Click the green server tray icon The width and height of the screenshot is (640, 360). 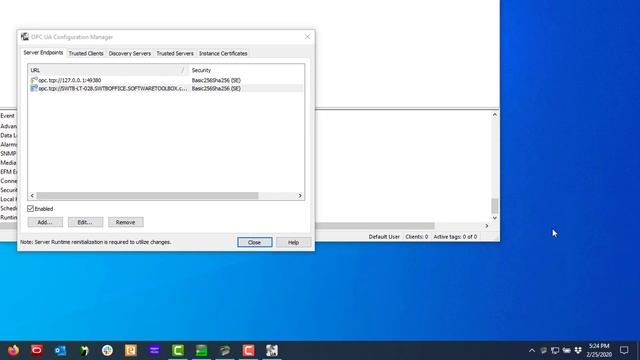[x=544, y=350]
